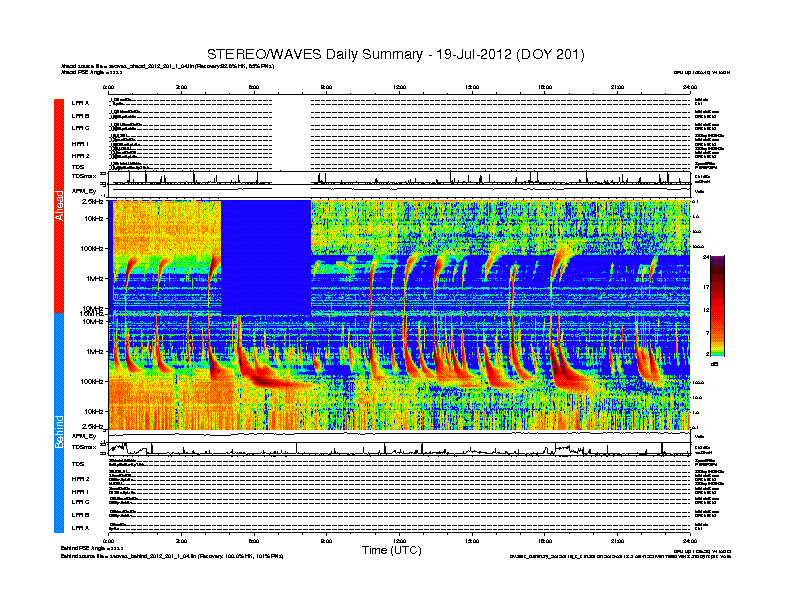Click the 0:00 tick on top time axis
This screenshot has height=612, width=792.
click(110, 89)
